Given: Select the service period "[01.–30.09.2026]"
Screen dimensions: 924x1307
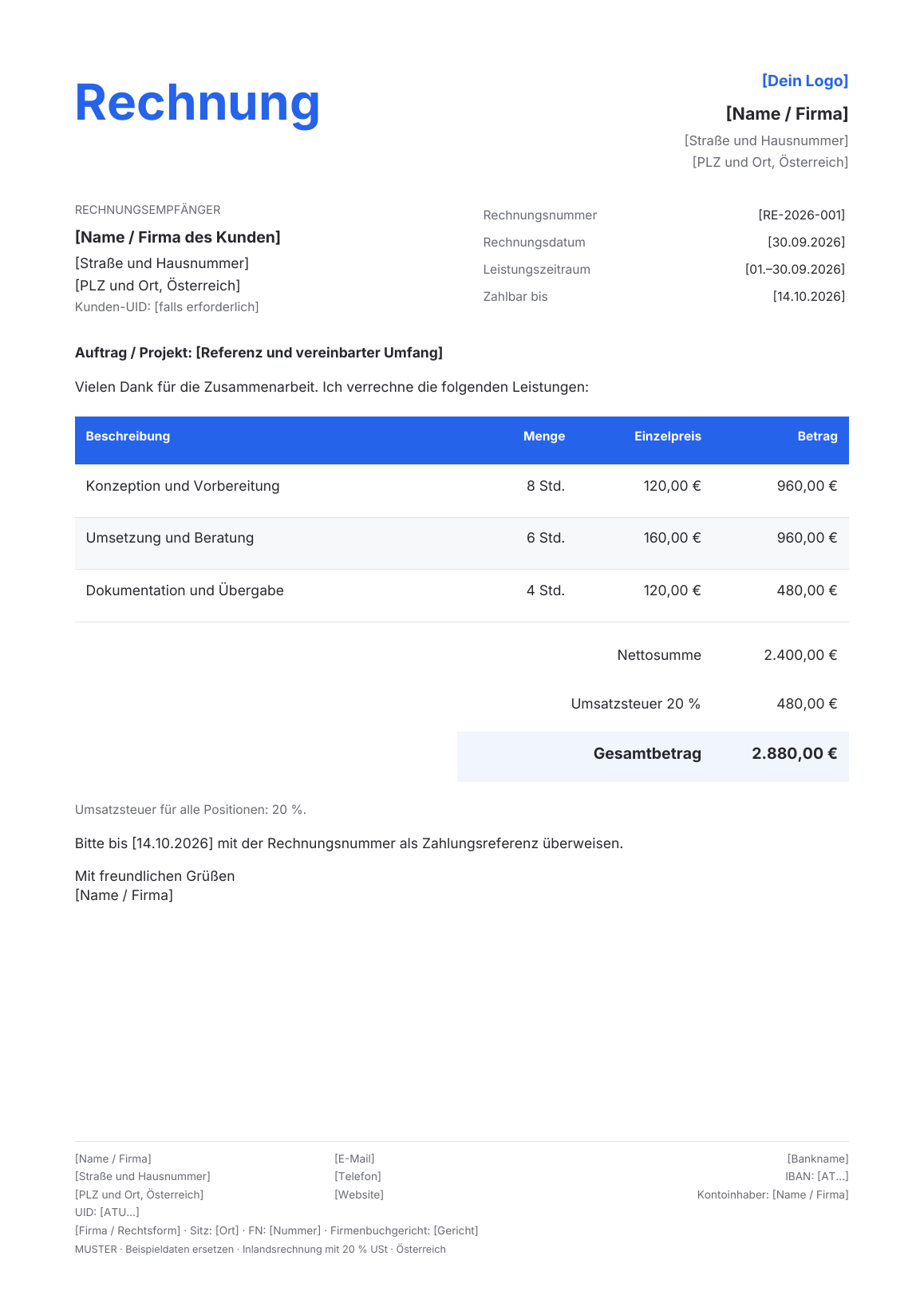Looking at the screenshot, I should coord(795,270).
